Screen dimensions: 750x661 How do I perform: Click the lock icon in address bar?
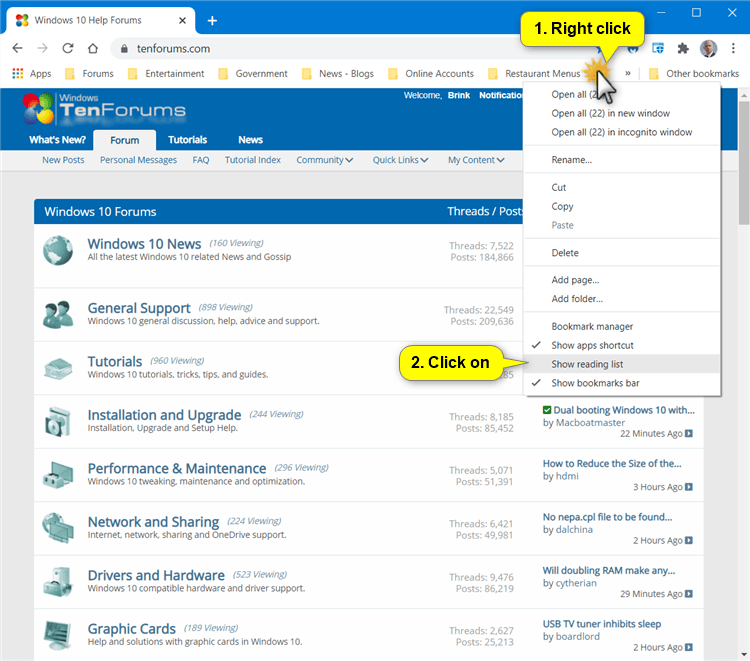[x=124, y=49]
